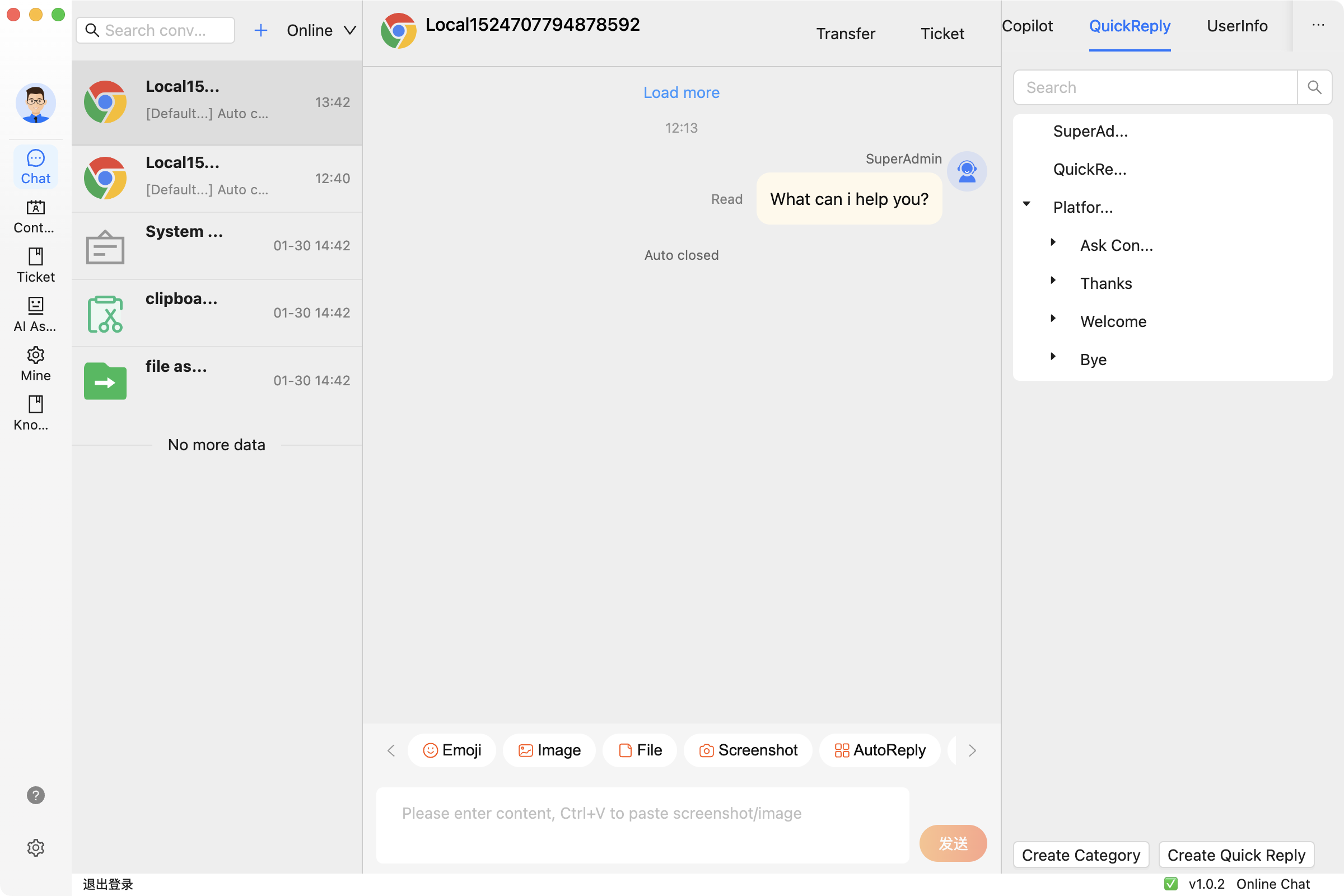Screen dimensions: 1344x896
Task: Click the File attachment icon
Action: click(x=626, y=750)
